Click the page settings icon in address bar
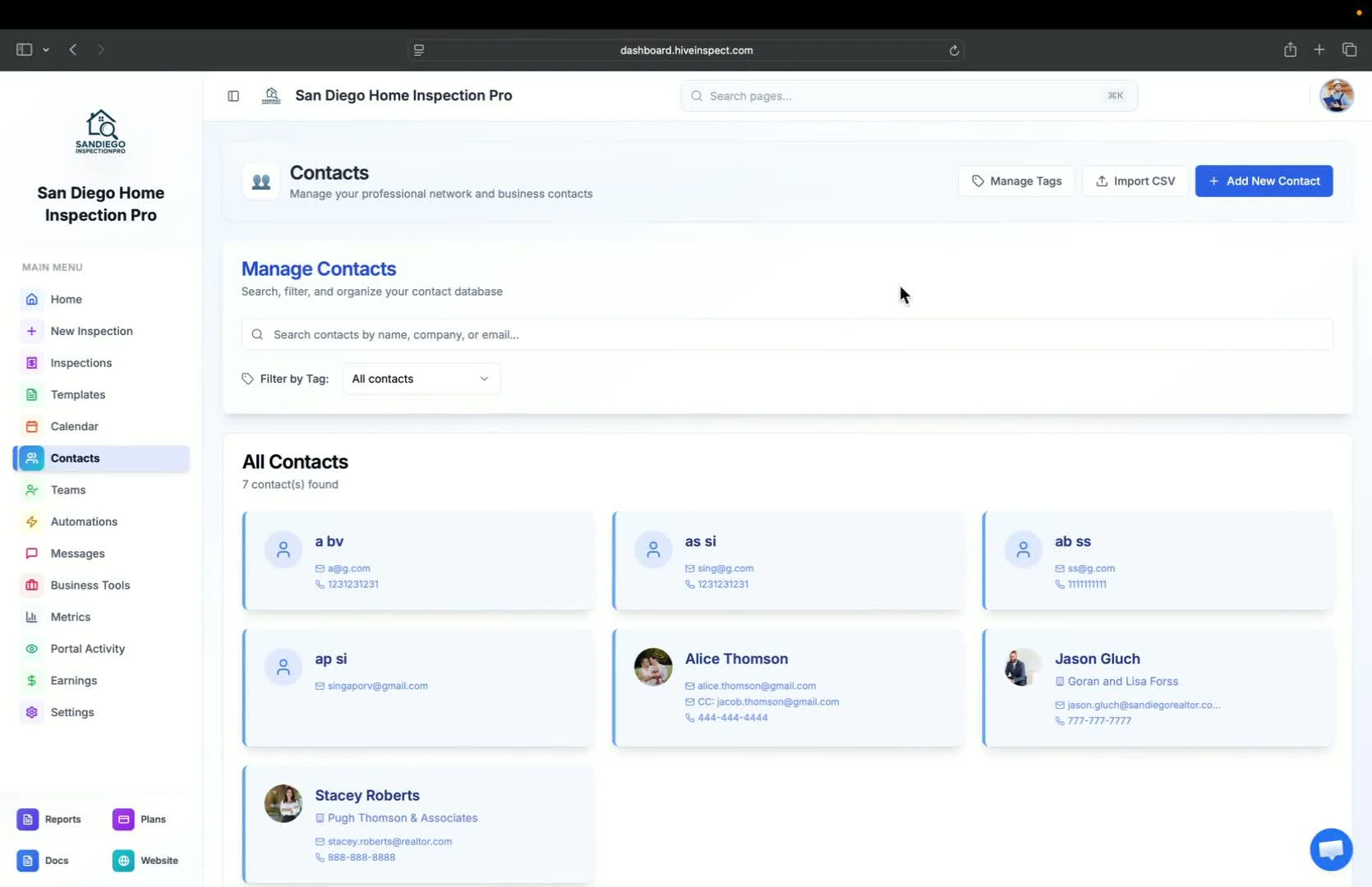The image size is (1372, 887). [419, 50]
